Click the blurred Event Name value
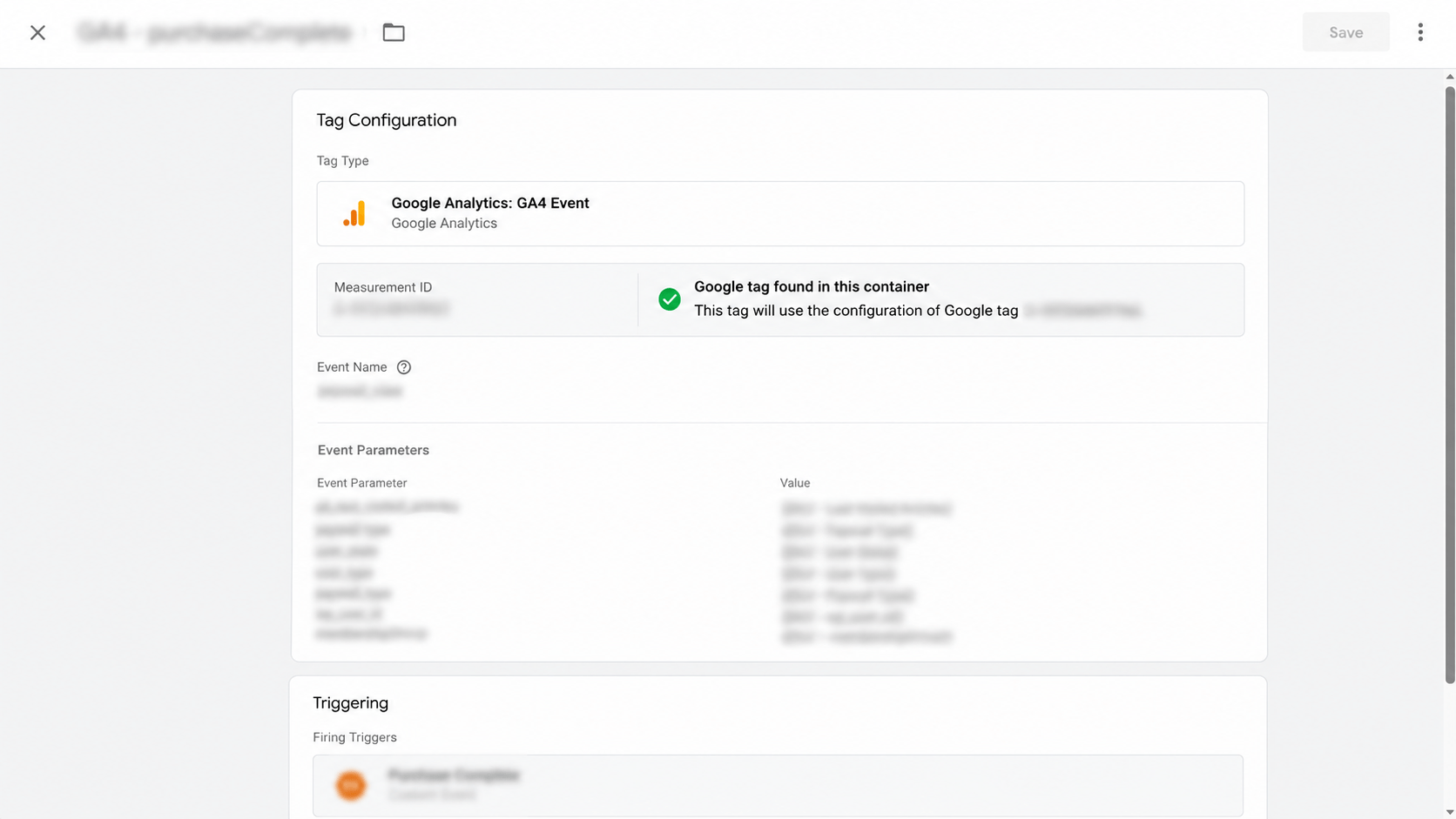 tap(360, 392)
